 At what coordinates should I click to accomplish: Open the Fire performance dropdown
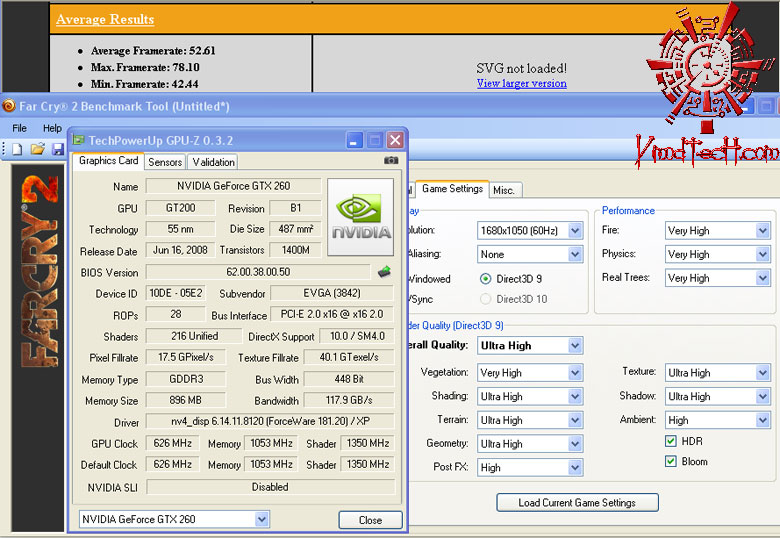tap(717, 231)
